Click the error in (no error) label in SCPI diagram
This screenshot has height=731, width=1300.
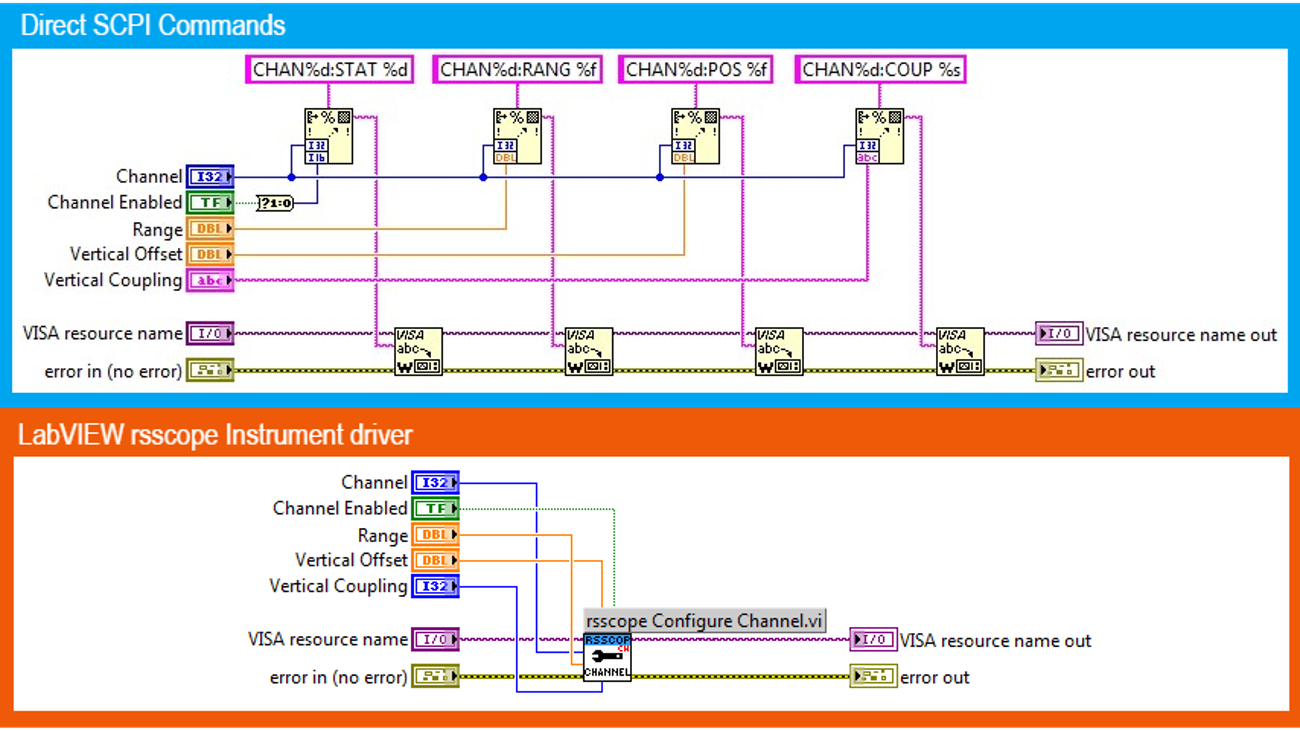(113, 372)
